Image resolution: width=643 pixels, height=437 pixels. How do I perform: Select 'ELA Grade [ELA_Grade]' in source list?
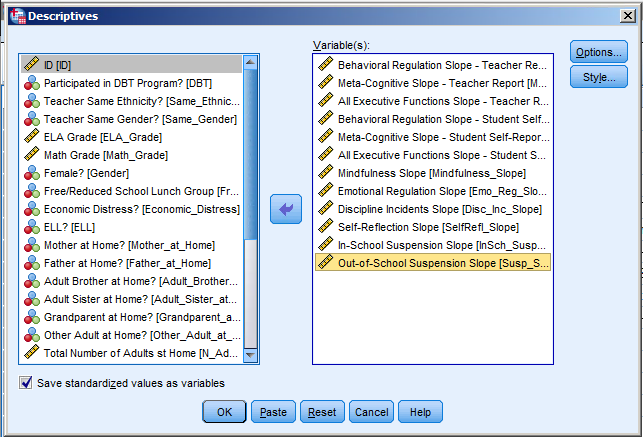pos(132,137)
